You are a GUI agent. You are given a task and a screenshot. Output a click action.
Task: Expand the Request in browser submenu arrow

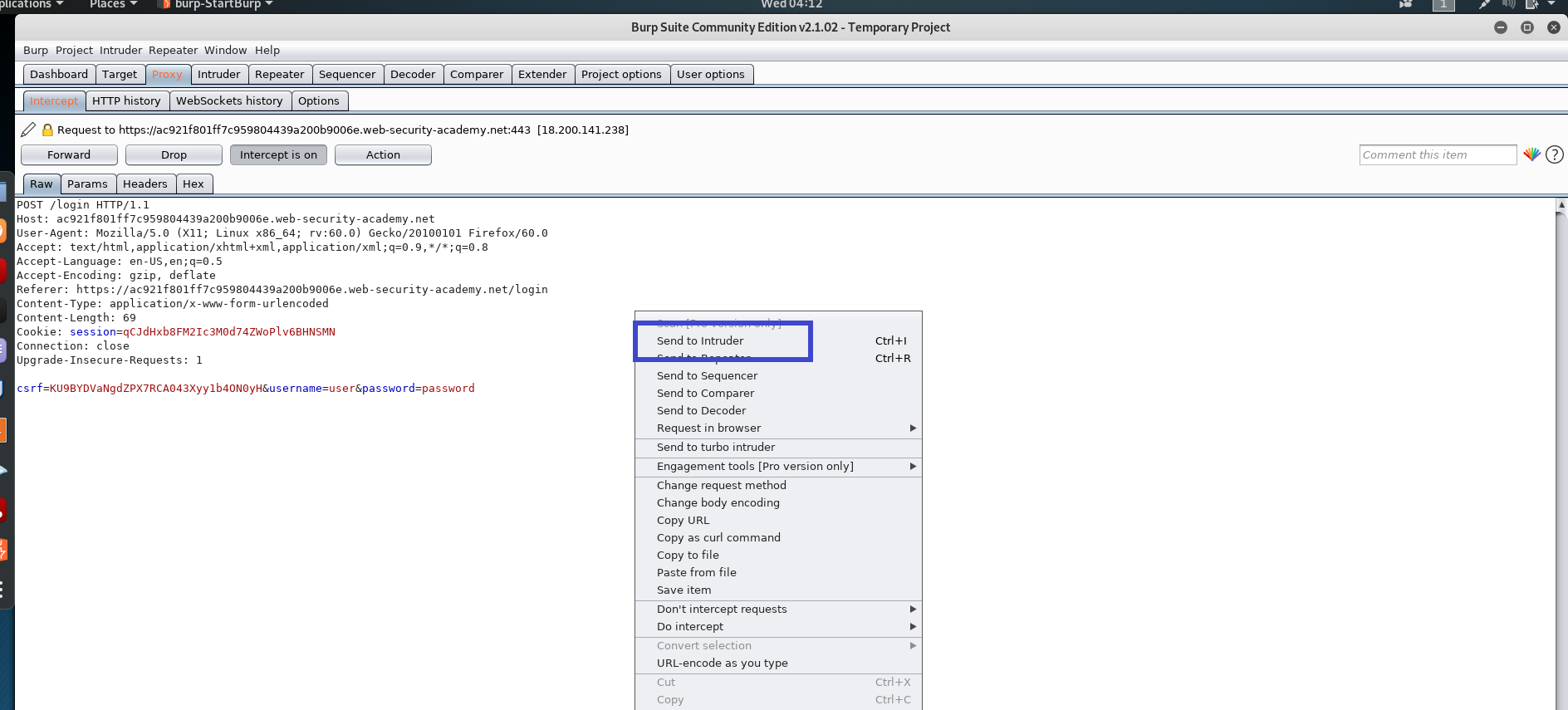(913, 428)
